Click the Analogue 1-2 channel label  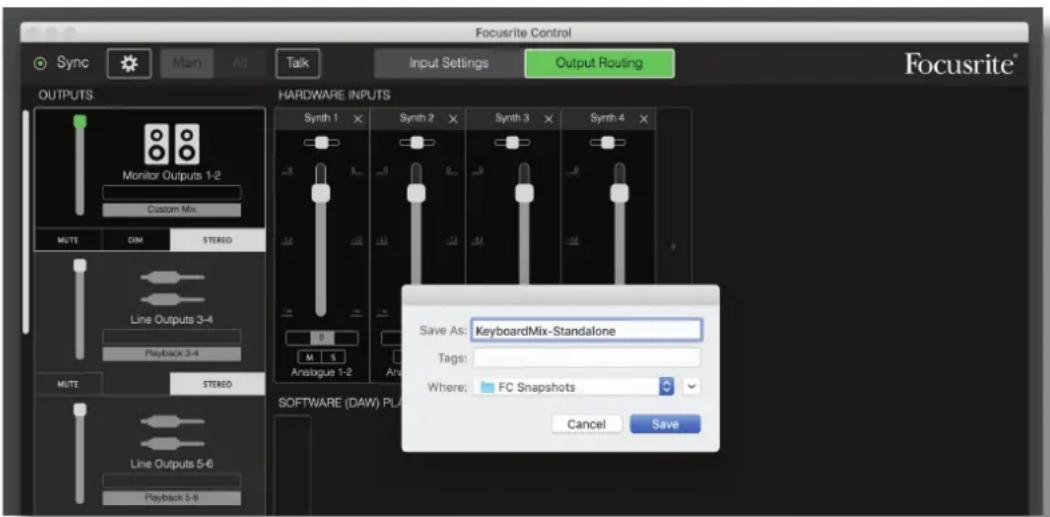(x=322, y=374)
